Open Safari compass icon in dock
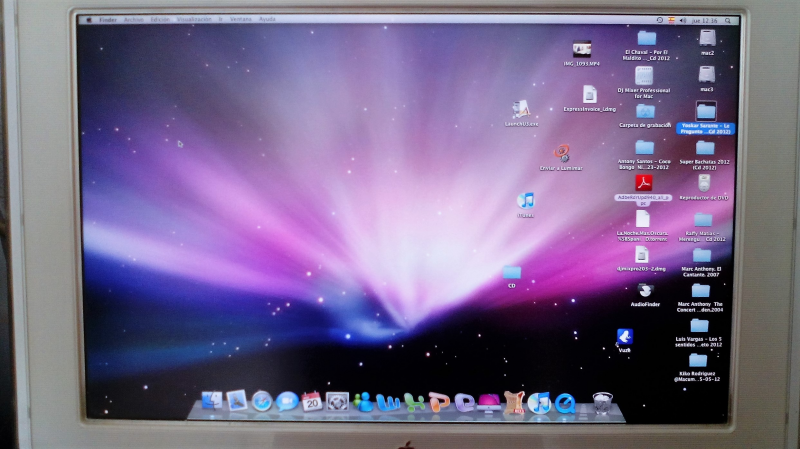 262,402
